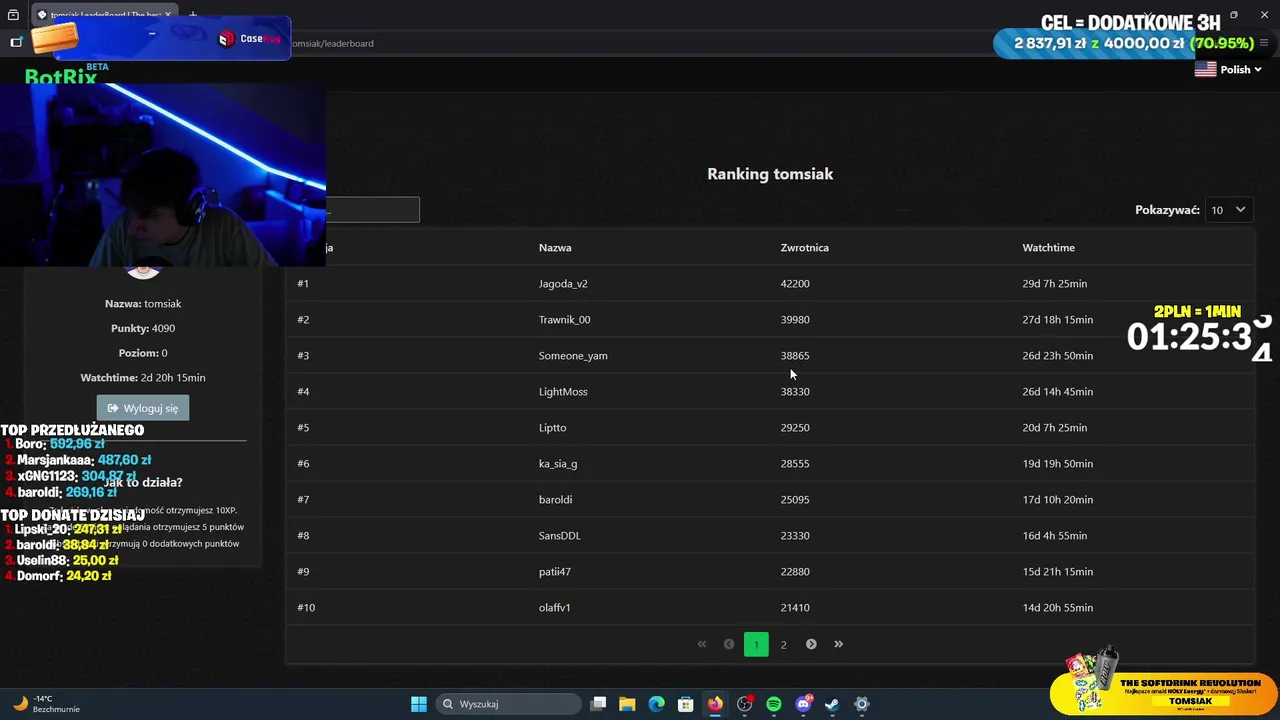Image resolution: width=1280 pixels, height=720 pixels.
Task: Click the name Trawnik_00 in row #2
Action: coord(564,319)
